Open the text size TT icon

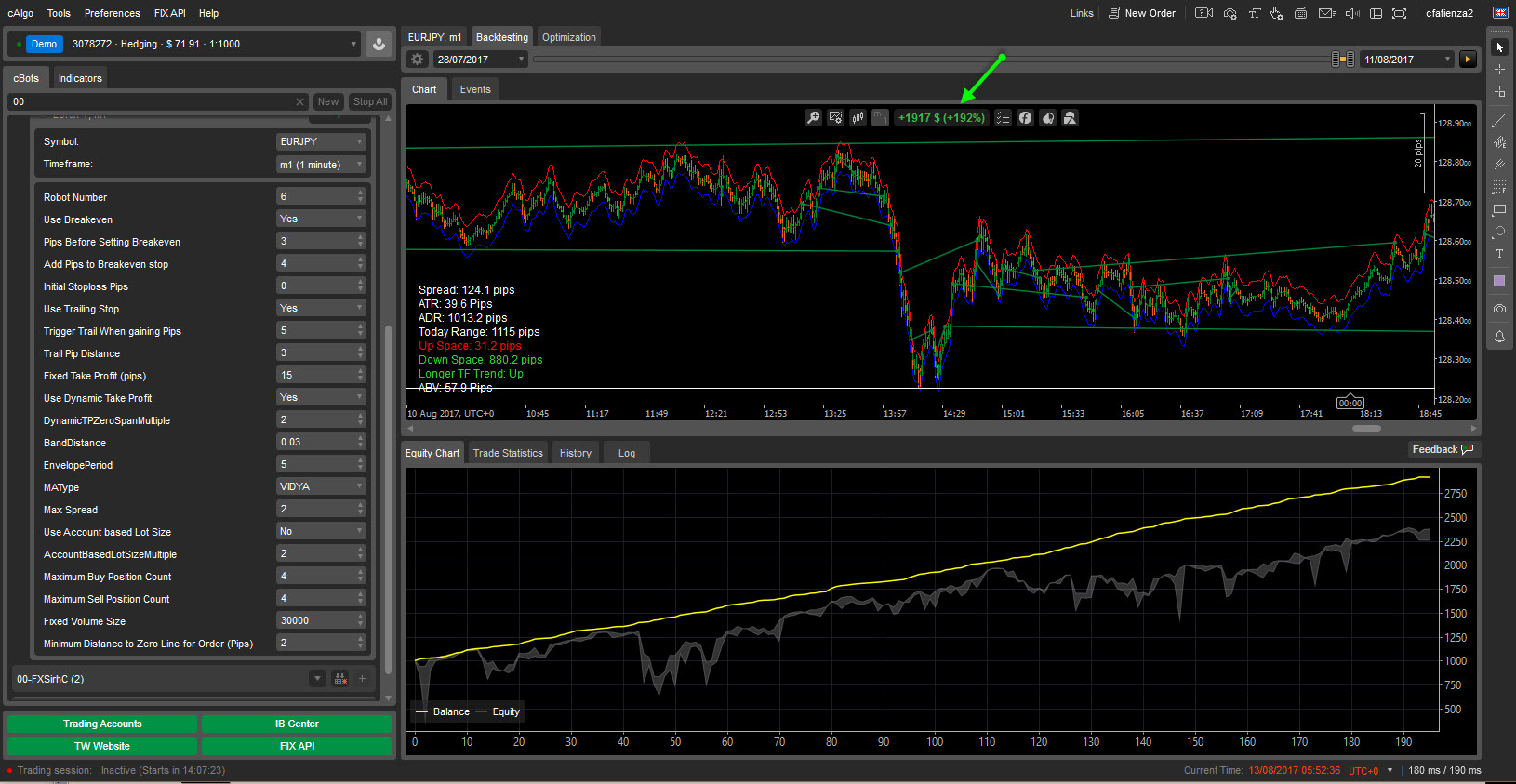[1254, 13]
